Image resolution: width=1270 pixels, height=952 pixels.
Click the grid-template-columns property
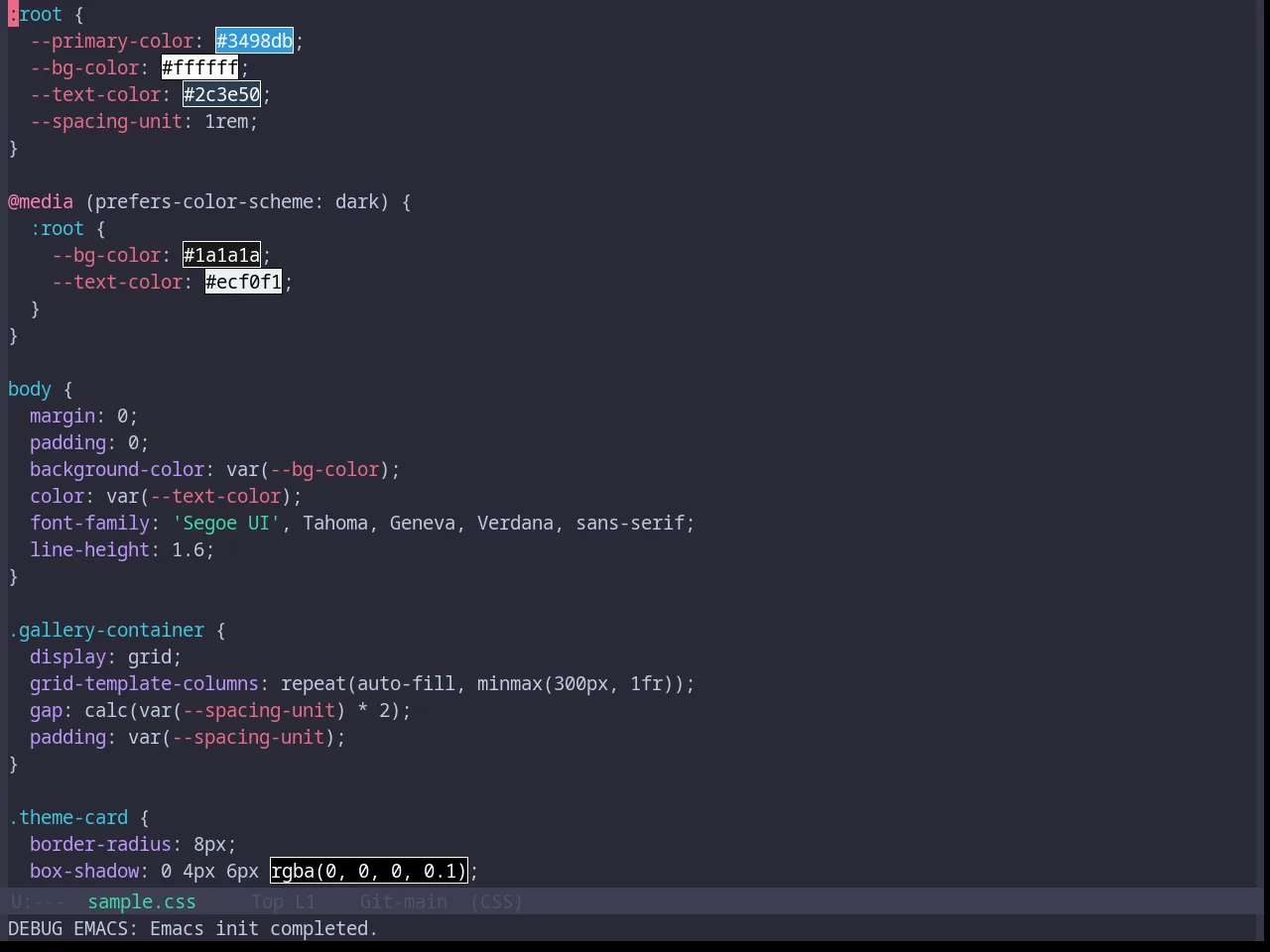pyautogui.click(x=144, y=683)
